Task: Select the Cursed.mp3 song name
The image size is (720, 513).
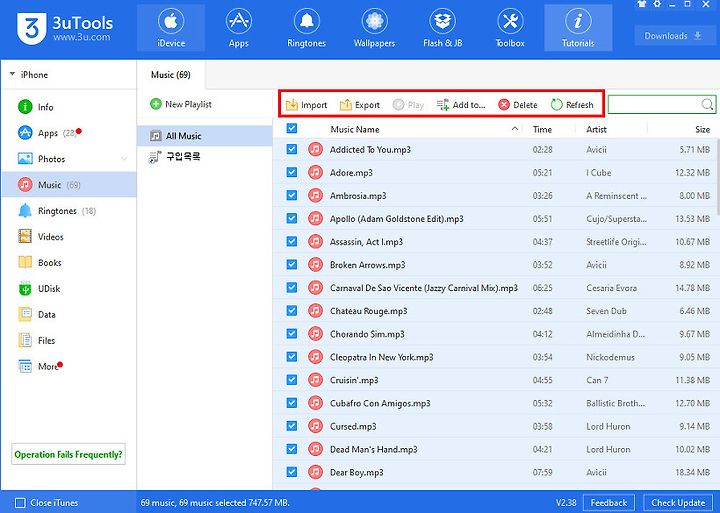Action: 353,426
